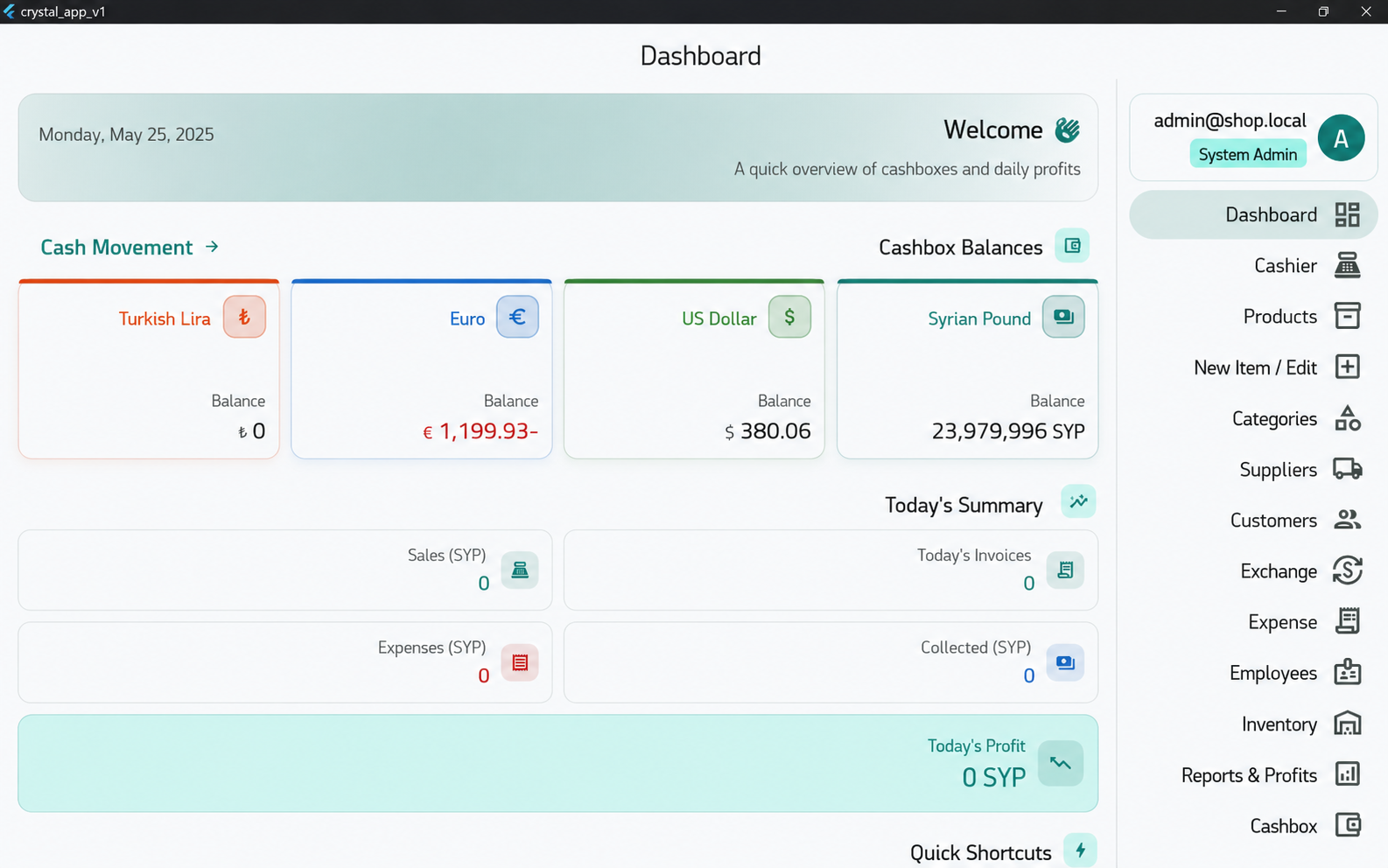The width and height of the screenshot is (1388, 868).
Task: Open the Cash Movement link
Action: [130, 247]
